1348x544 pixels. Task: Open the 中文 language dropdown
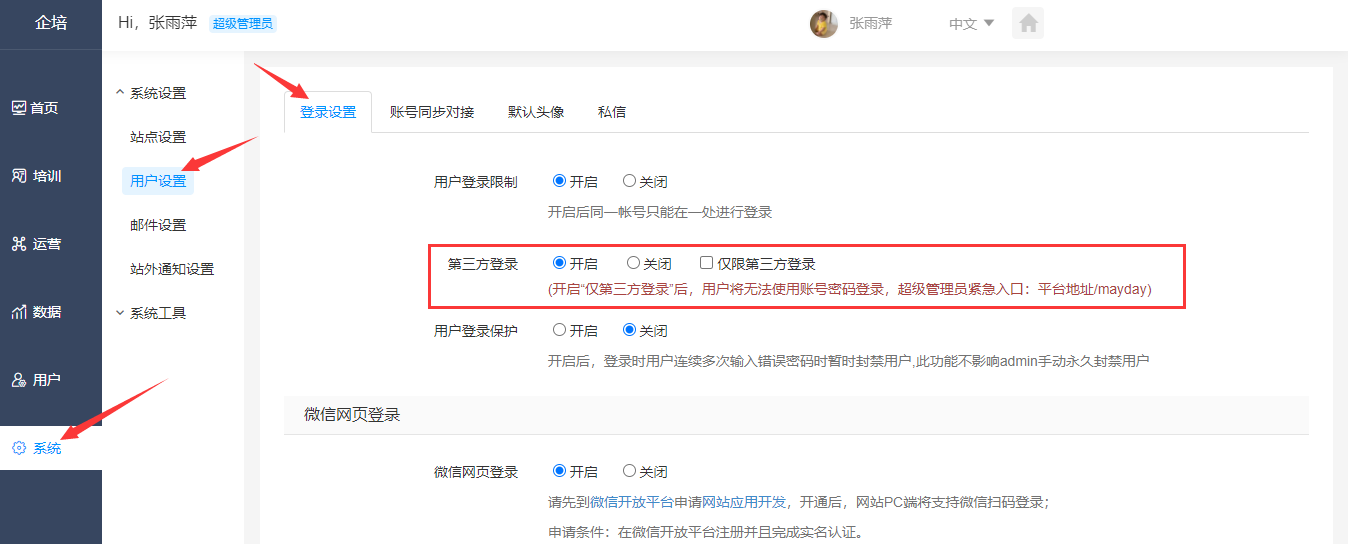[971, 24]
